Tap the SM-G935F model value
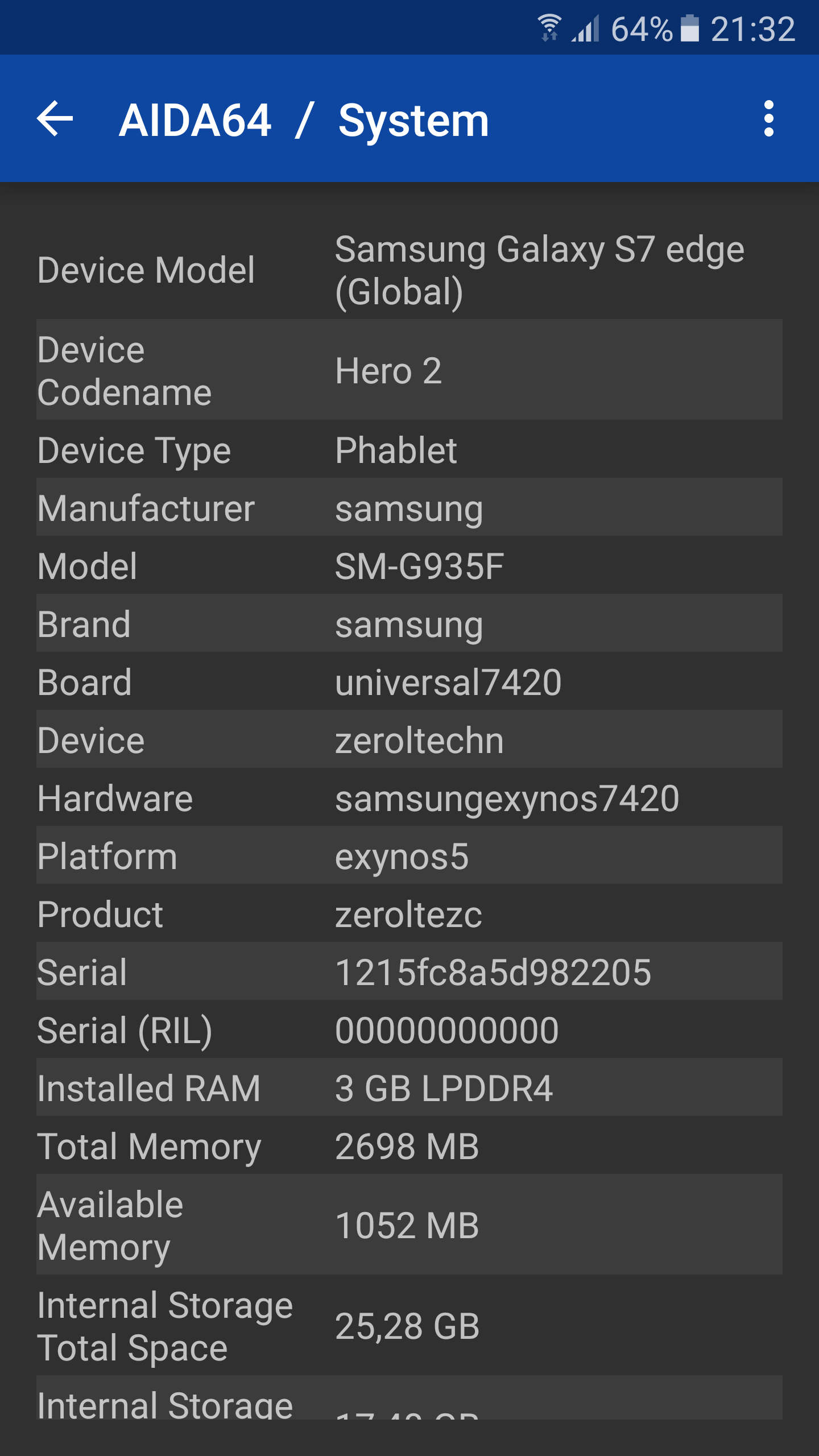 pos(419,566)
